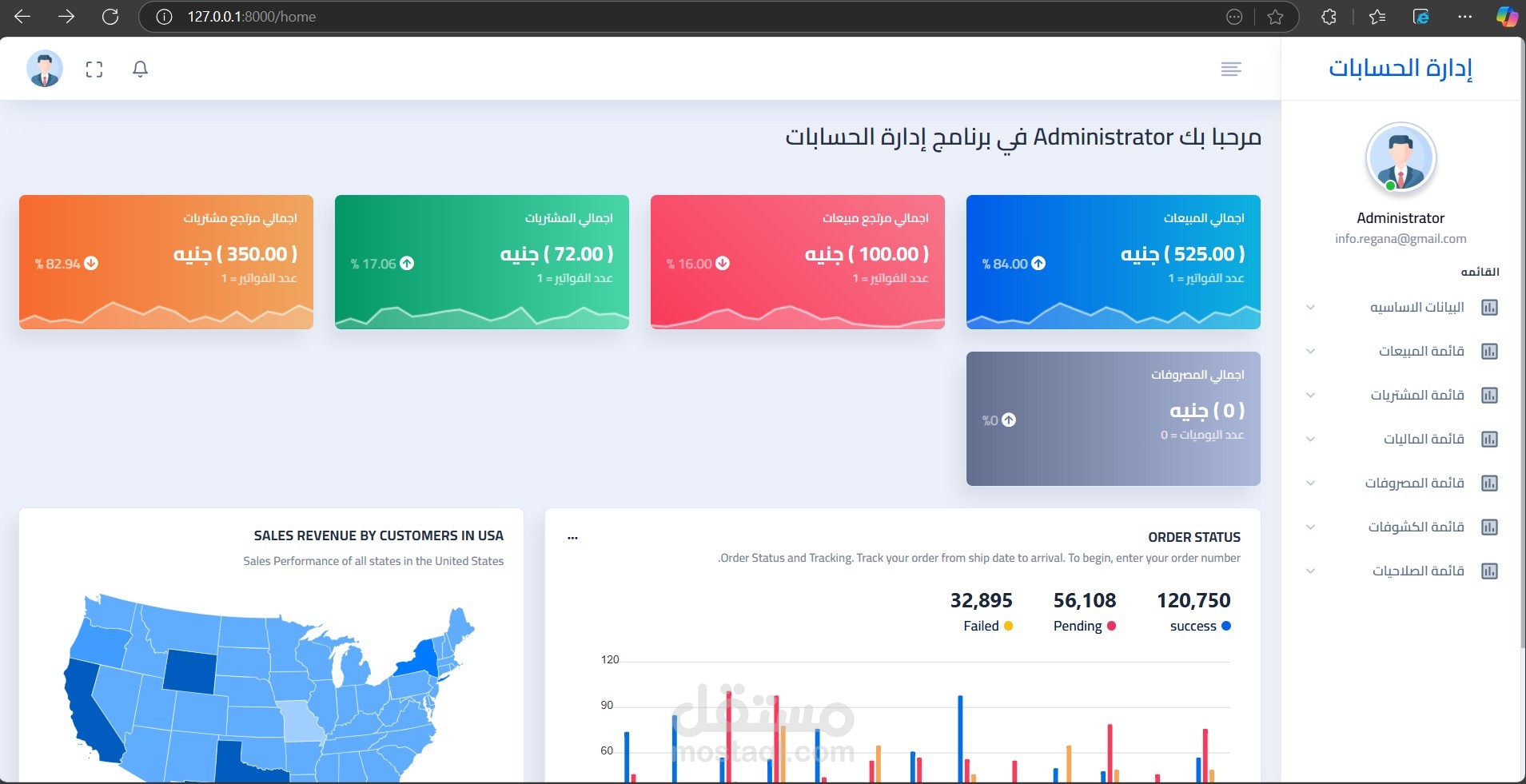Click the Edge IE-mode icon in toolbar

click(1421, 17)
